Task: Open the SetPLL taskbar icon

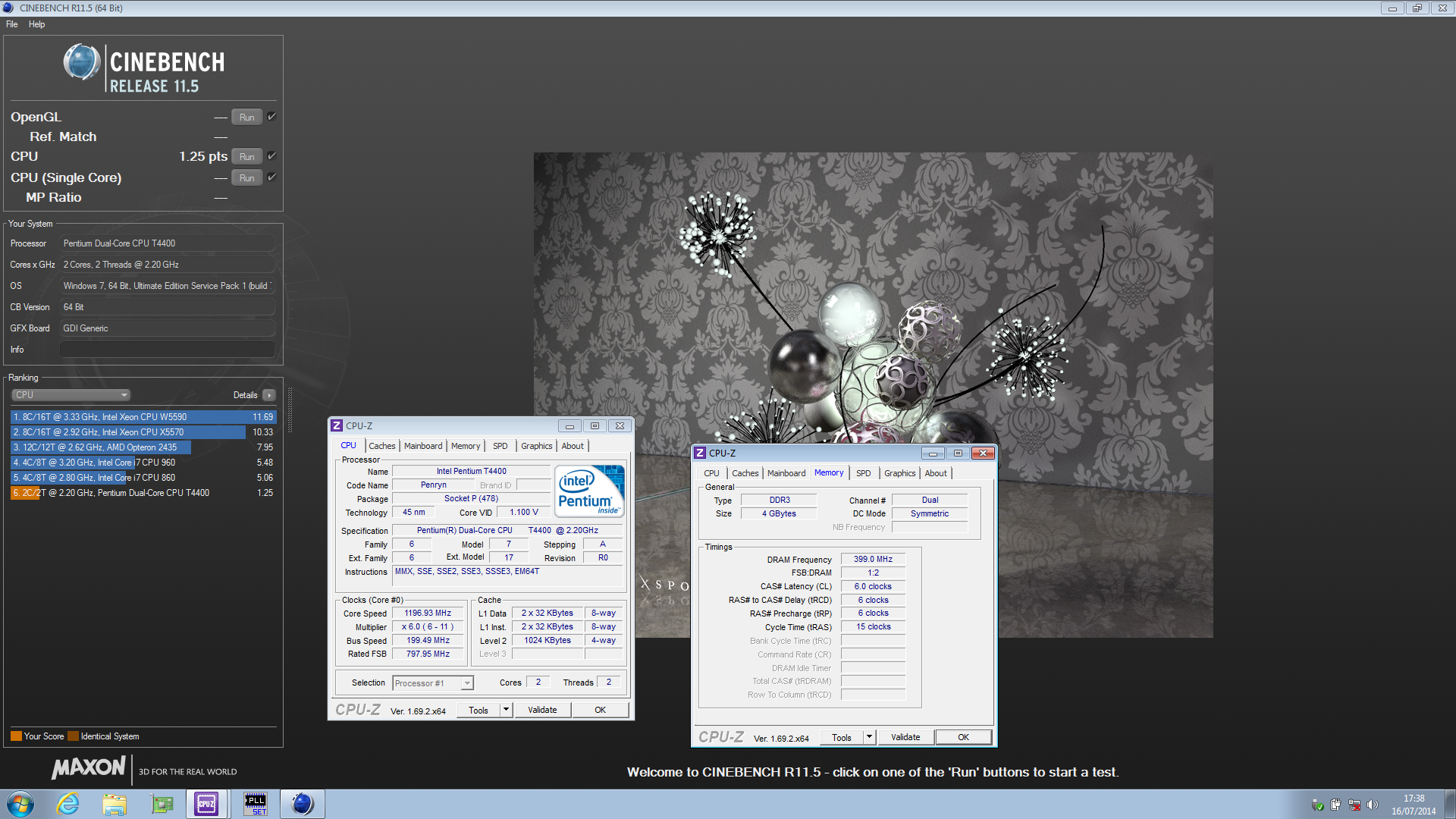Action: [x=255, y=804]
